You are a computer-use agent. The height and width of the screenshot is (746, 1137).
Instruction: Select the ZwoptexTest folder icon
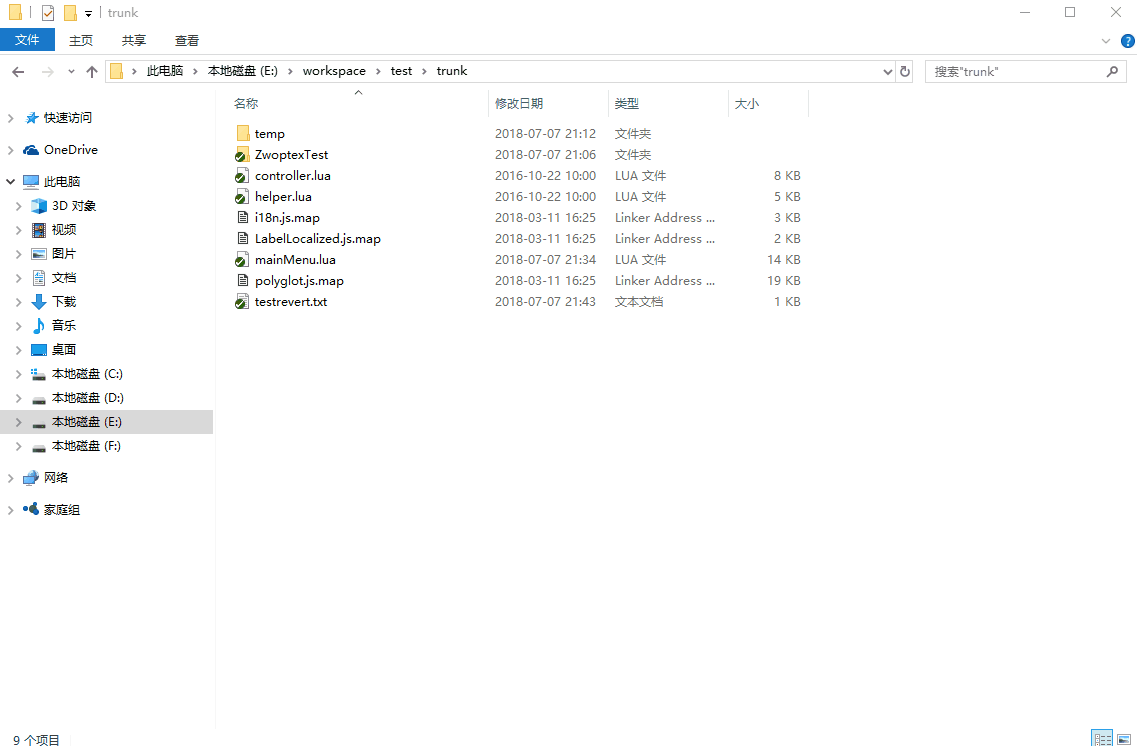tap(242, 155)
